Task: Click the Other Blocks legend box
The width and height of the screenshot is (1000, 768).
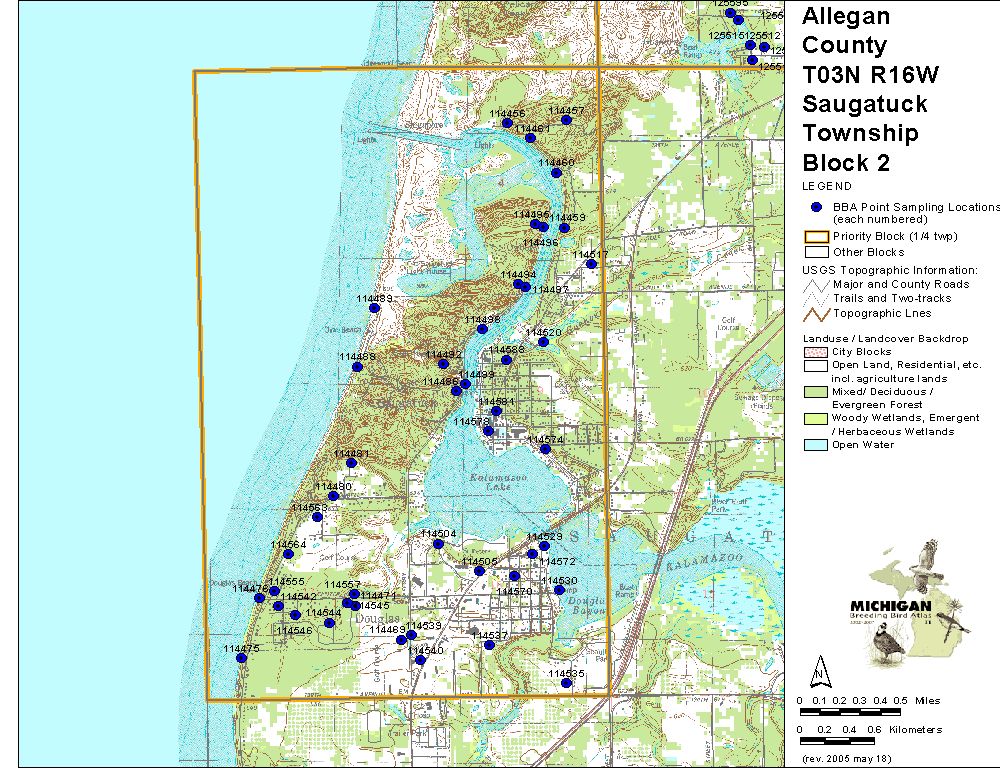Action: pyautogui.click(x=816, y=252)
